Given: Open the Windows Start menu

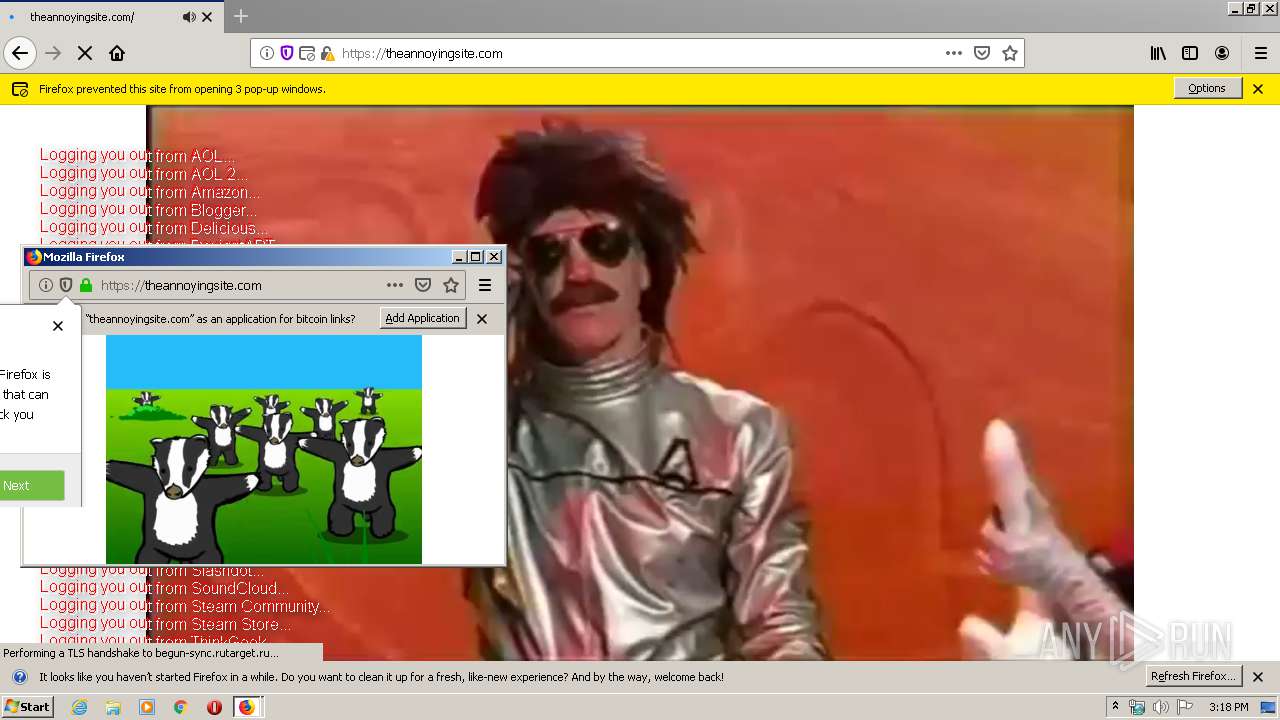Looking at the screenshot, I should pos(28,706).
